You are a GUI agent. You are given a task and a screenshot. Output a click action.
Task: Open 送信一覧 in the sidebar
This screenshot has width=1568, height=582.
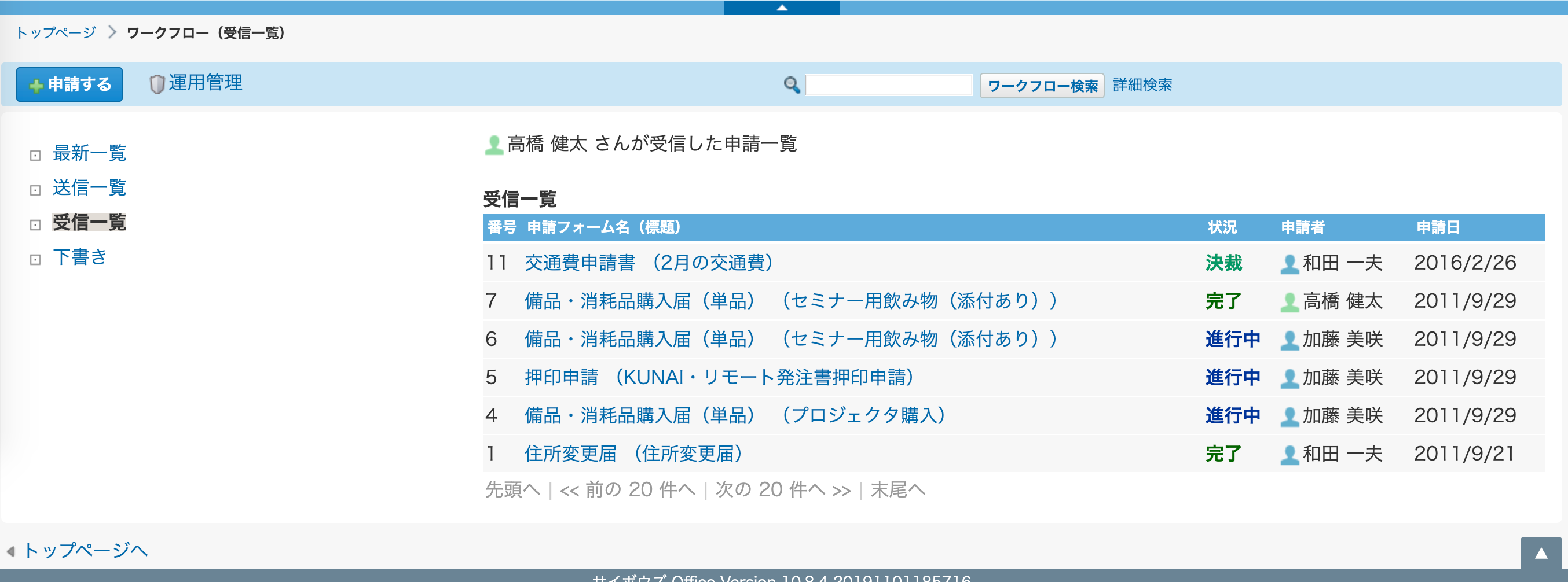click(x=90, y=187)
